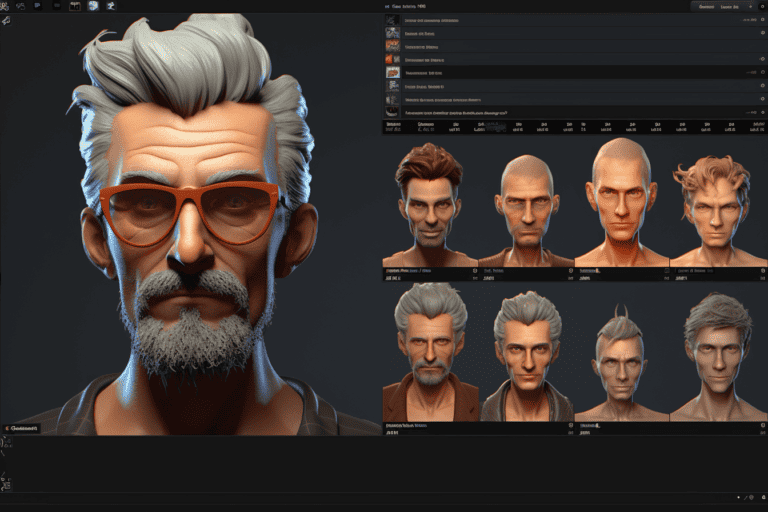Click the rightmost icon in bottom status bar
Image resolution: width=768 pixels, height=512 pixels.
763,497
